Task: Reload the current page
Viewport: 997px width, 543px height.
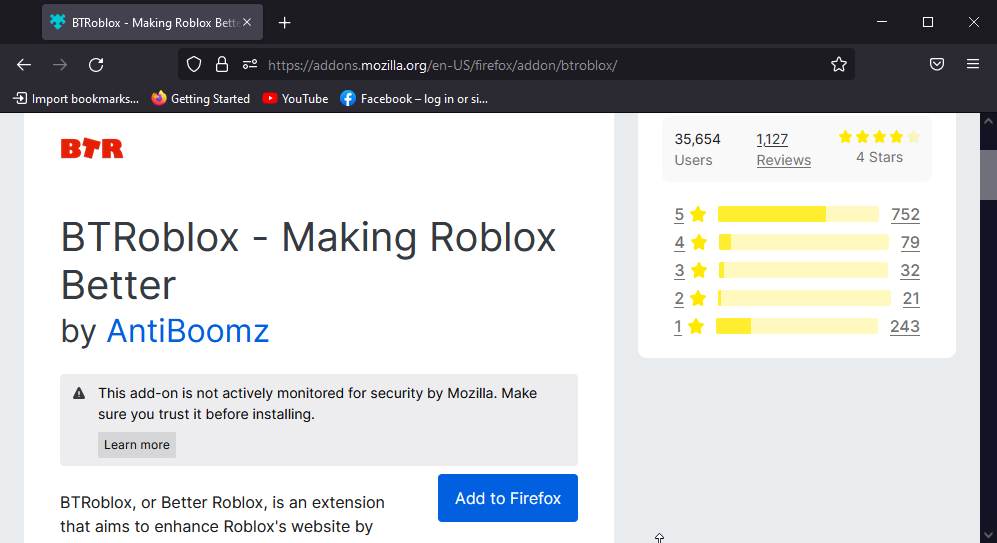Action: (96, 65)
